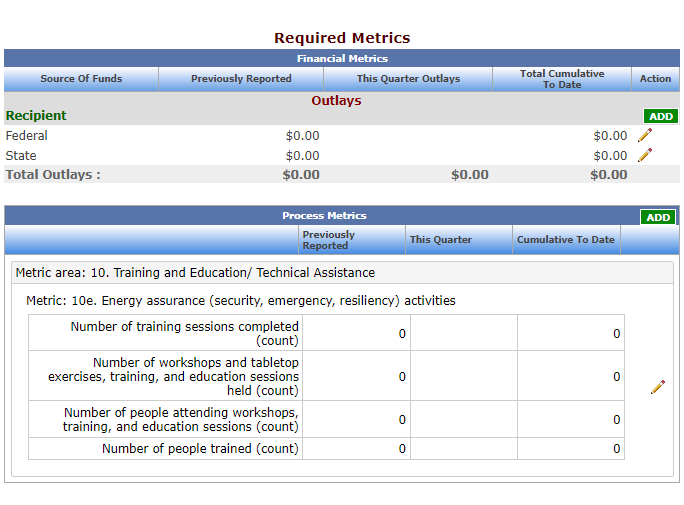
Task: Select the Source Of Funds column header
Action: click(81, 79)
